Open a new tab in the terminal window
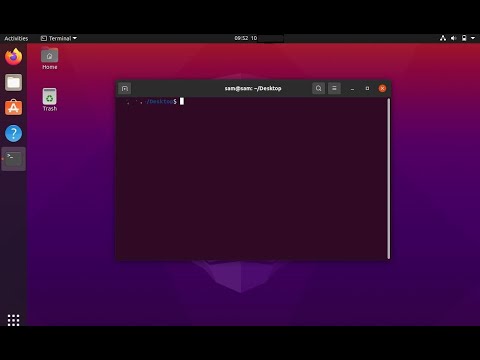 125,88
